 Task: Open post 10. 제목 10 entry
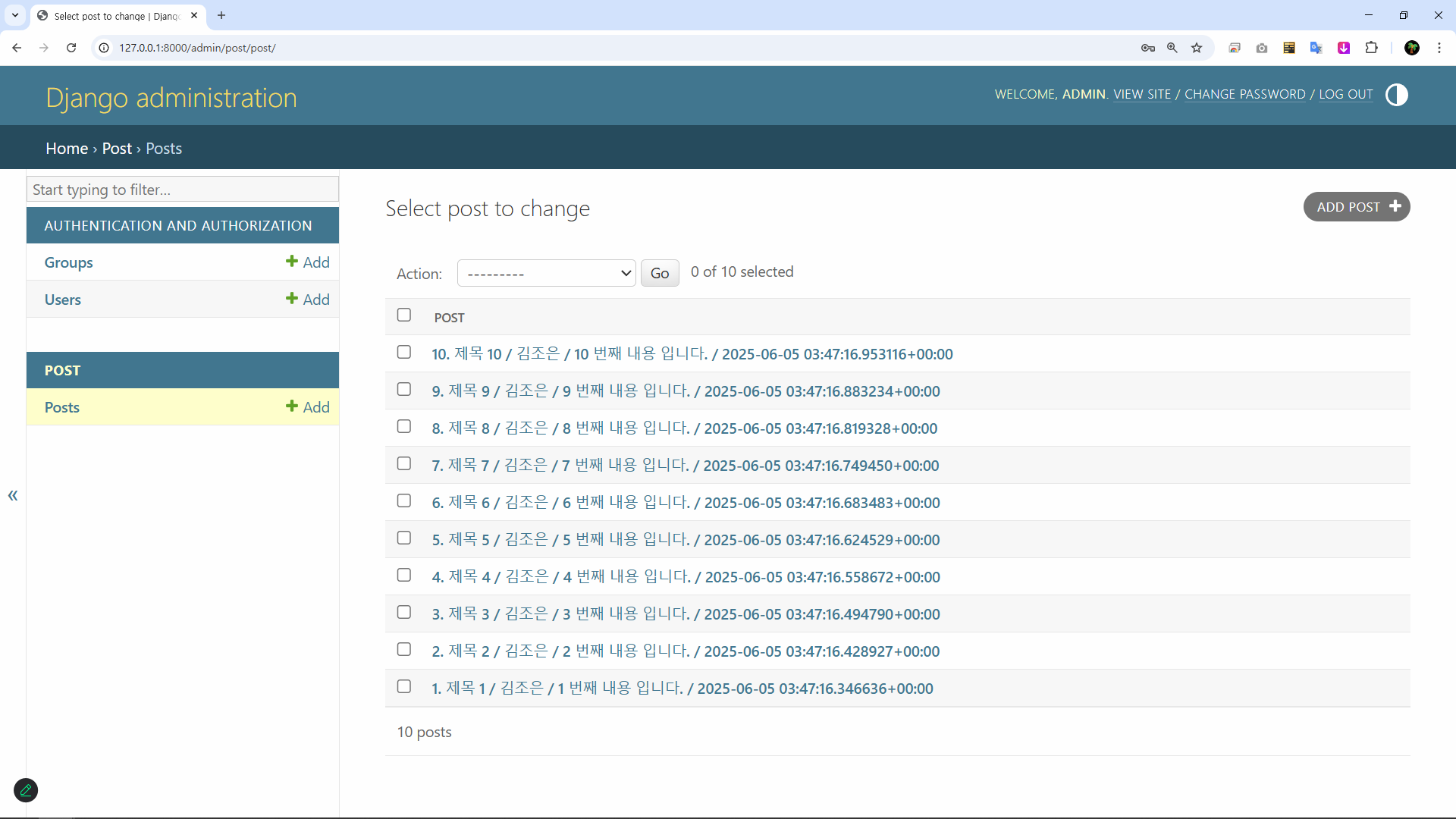click(x=692, y=353)
